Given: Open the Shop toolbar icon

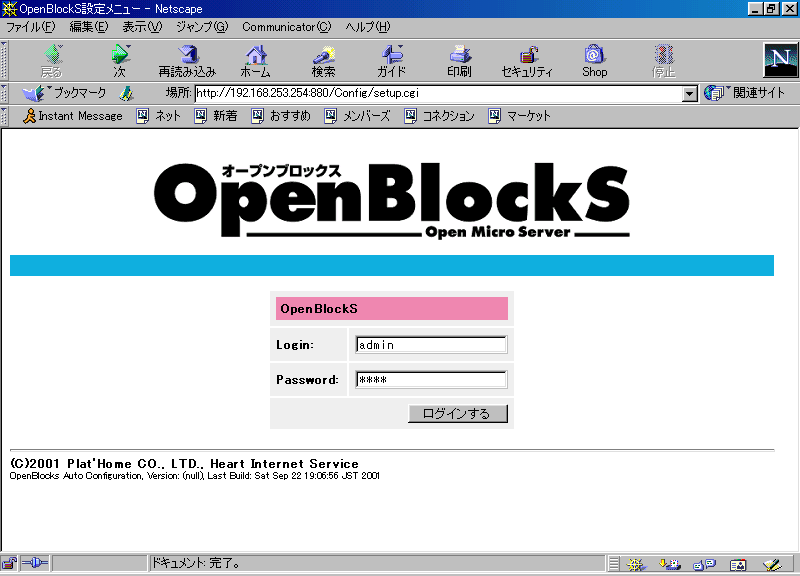Looking at the screenshot, I should tap(595, 60).
